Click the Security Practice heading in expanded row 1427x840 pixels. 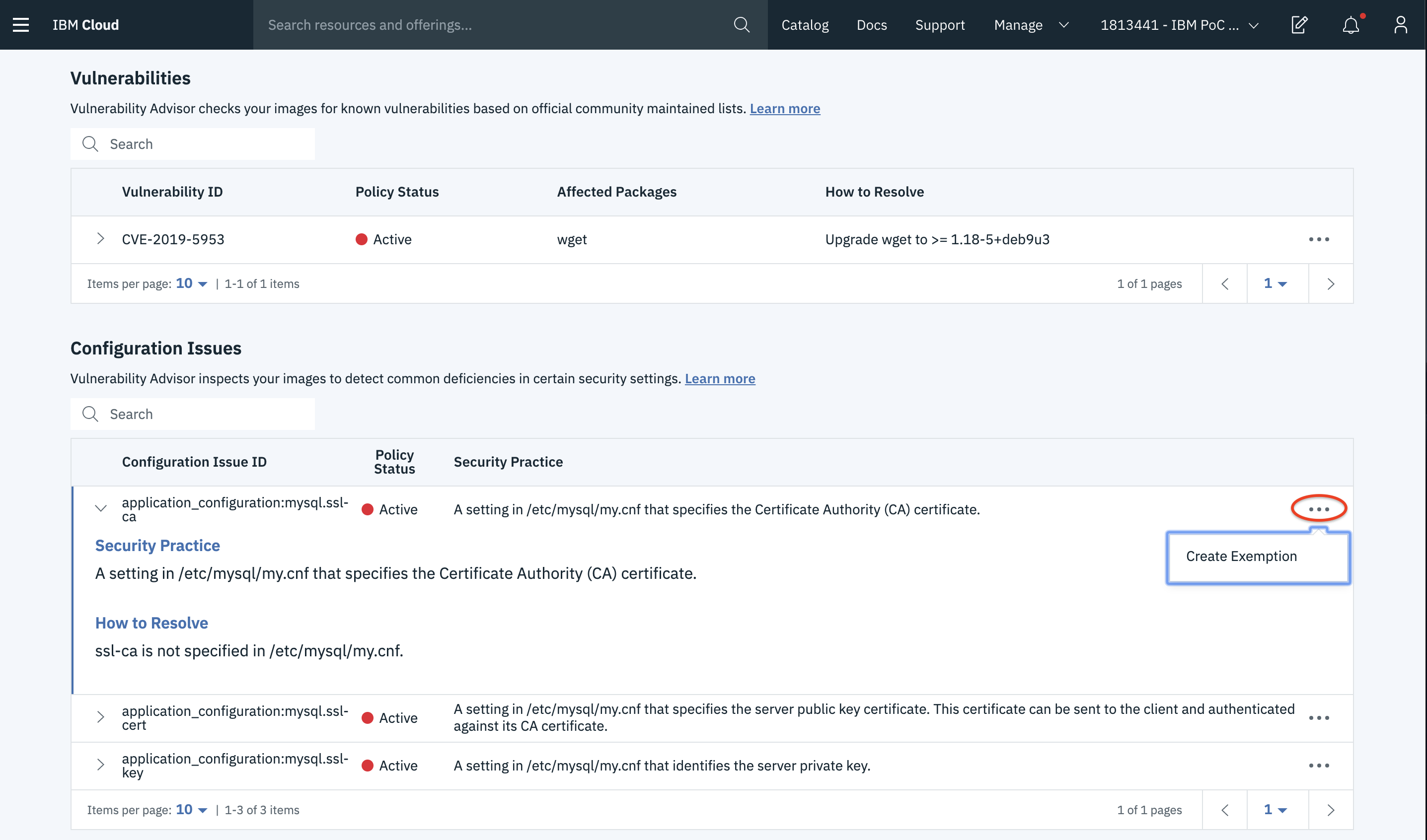coord(157,545)
